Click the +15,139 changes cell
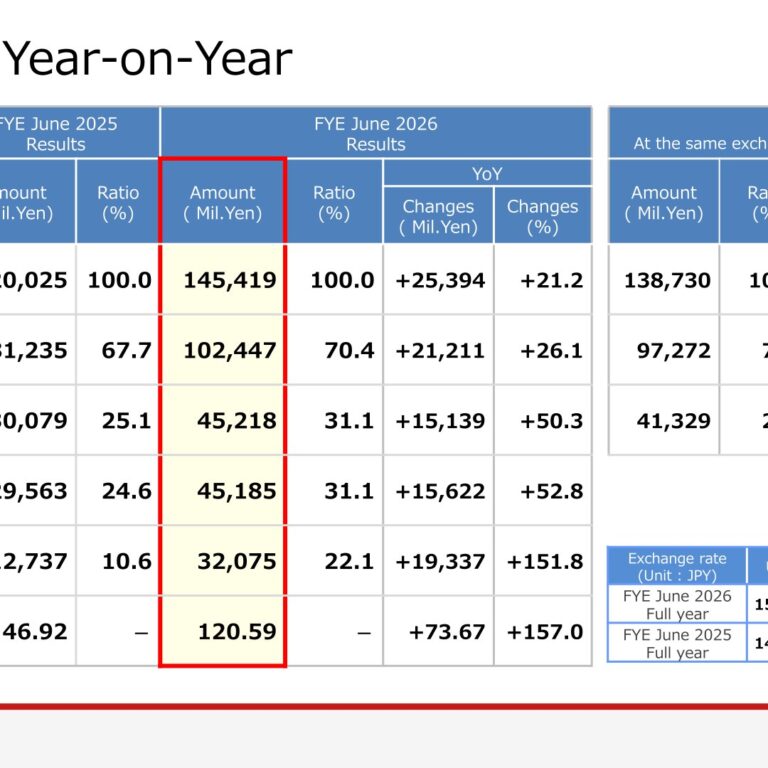Image resolution: width=768 pixels, height=768 pixels. [x=438, y=420]
